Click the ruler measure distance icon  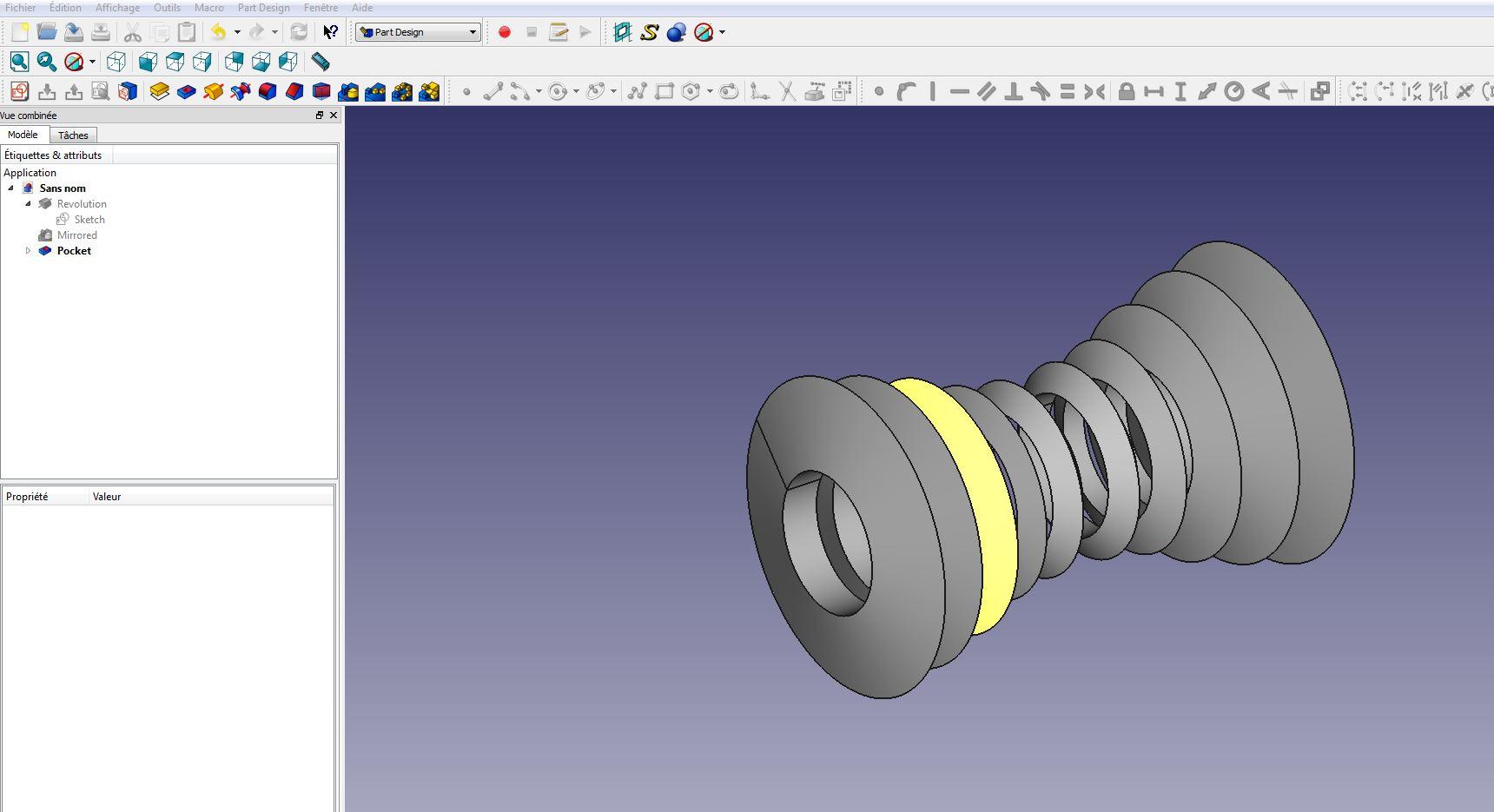[321, 62]
